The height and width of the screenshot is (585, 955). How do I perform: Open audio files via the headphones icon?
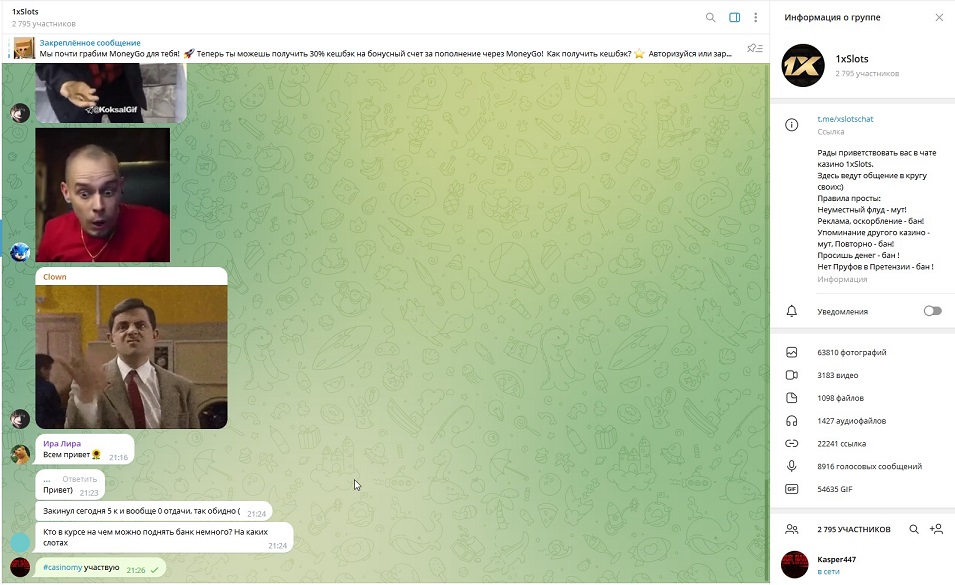tap(791, 421)
